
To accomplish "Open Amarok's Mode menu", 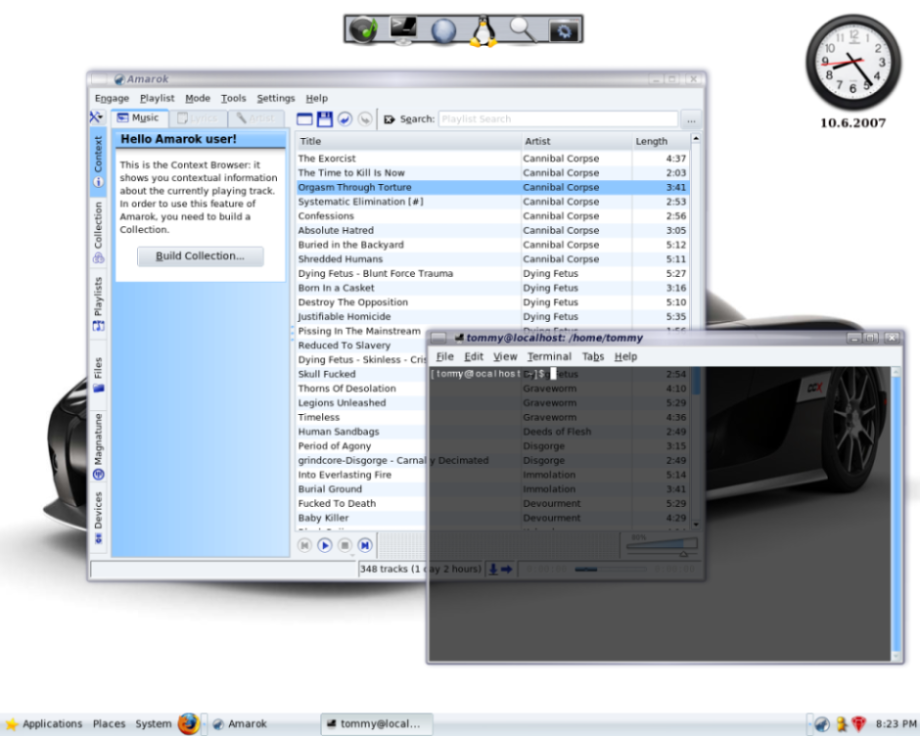I will pyautogui.click(x=198, y=98).
